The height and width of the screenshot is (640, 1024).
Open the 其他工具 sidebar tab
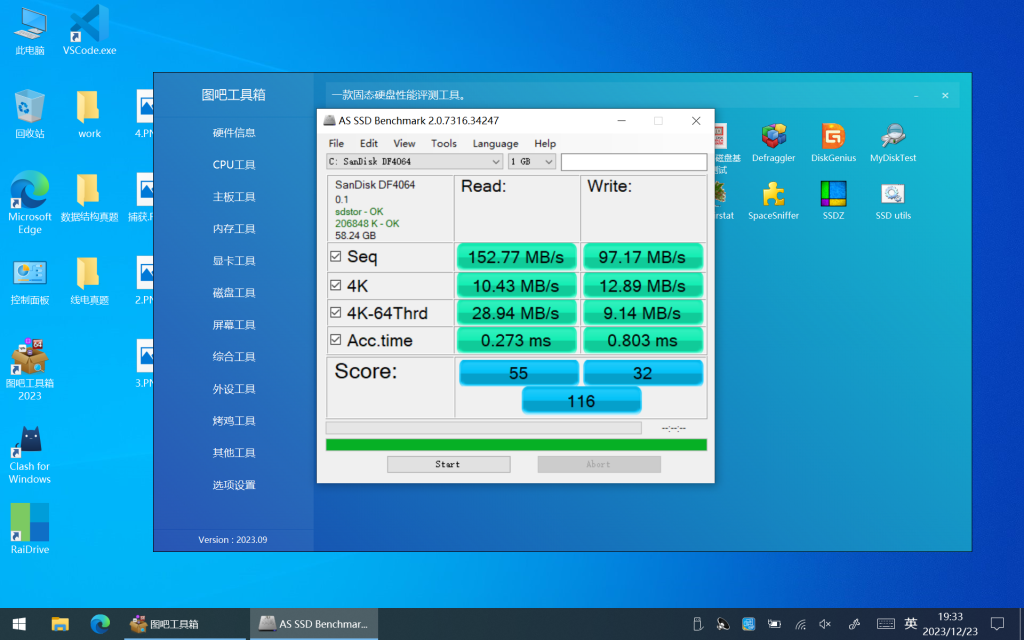[234, 453]
